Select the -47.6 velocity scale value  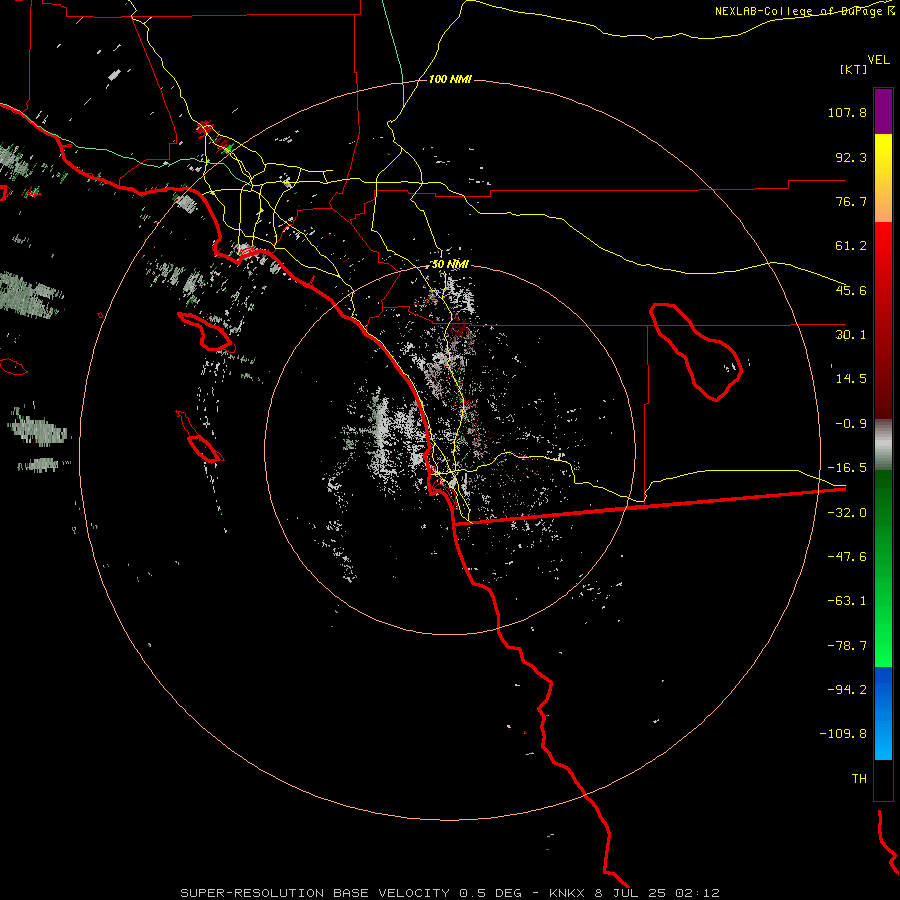click(847, 557)
